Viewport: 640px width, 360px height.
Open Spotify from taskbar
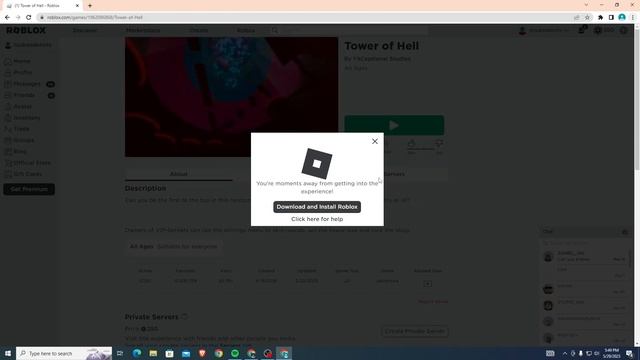point(235,353)
